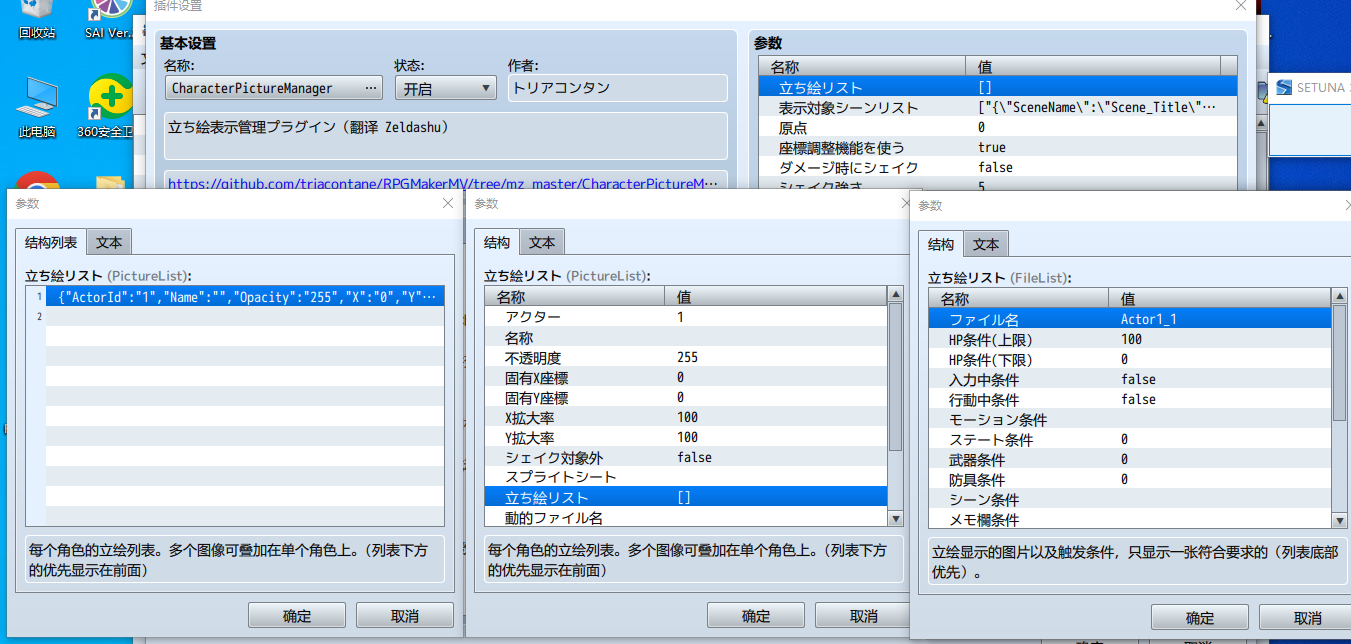Select the シーン条件 row
The image size is (1351, 644).
coord(1130,499)
